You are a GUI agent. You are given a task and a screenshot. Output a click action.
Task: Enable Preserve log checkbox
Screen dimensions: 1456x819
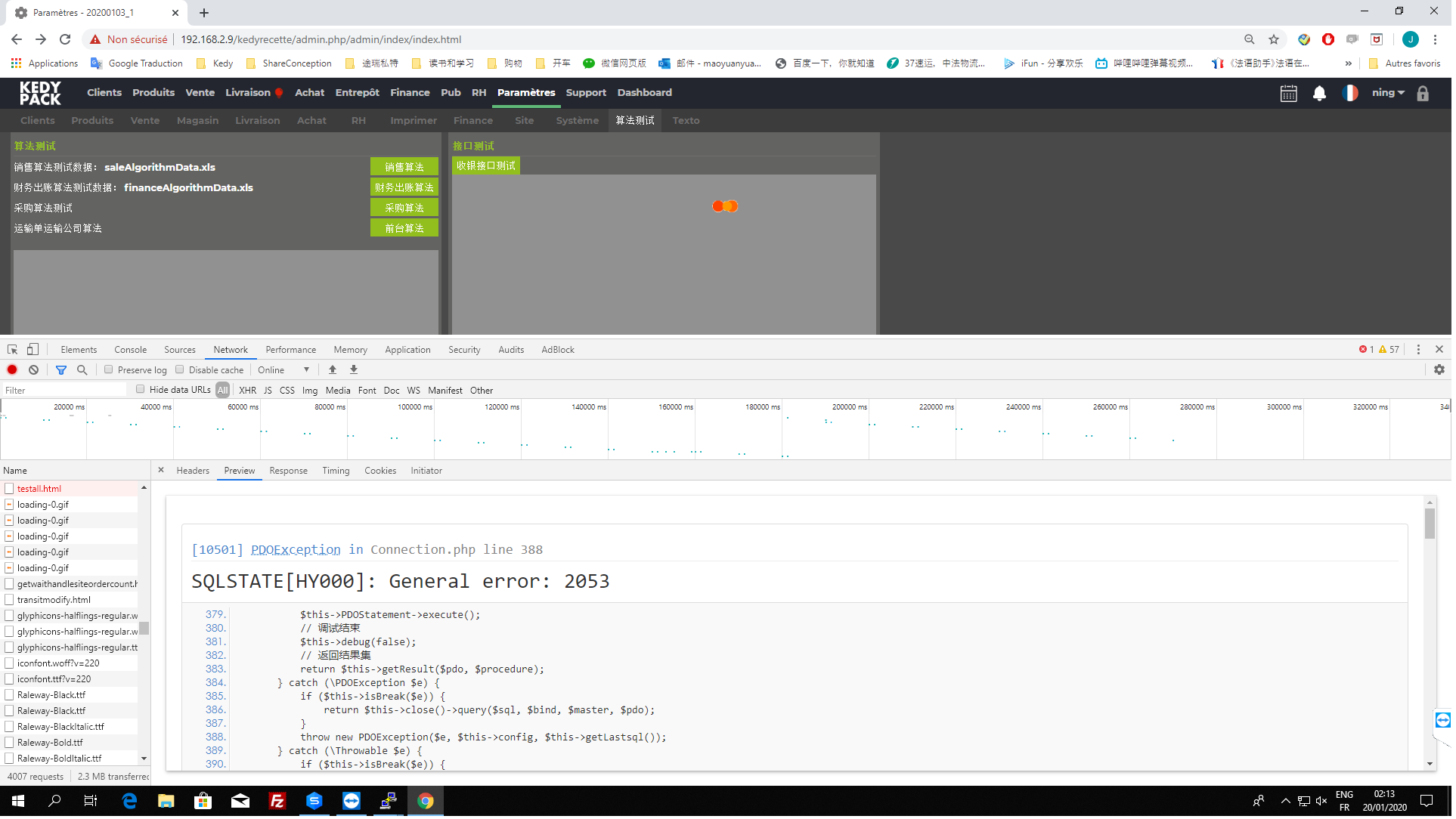click(x=109, y=370)
